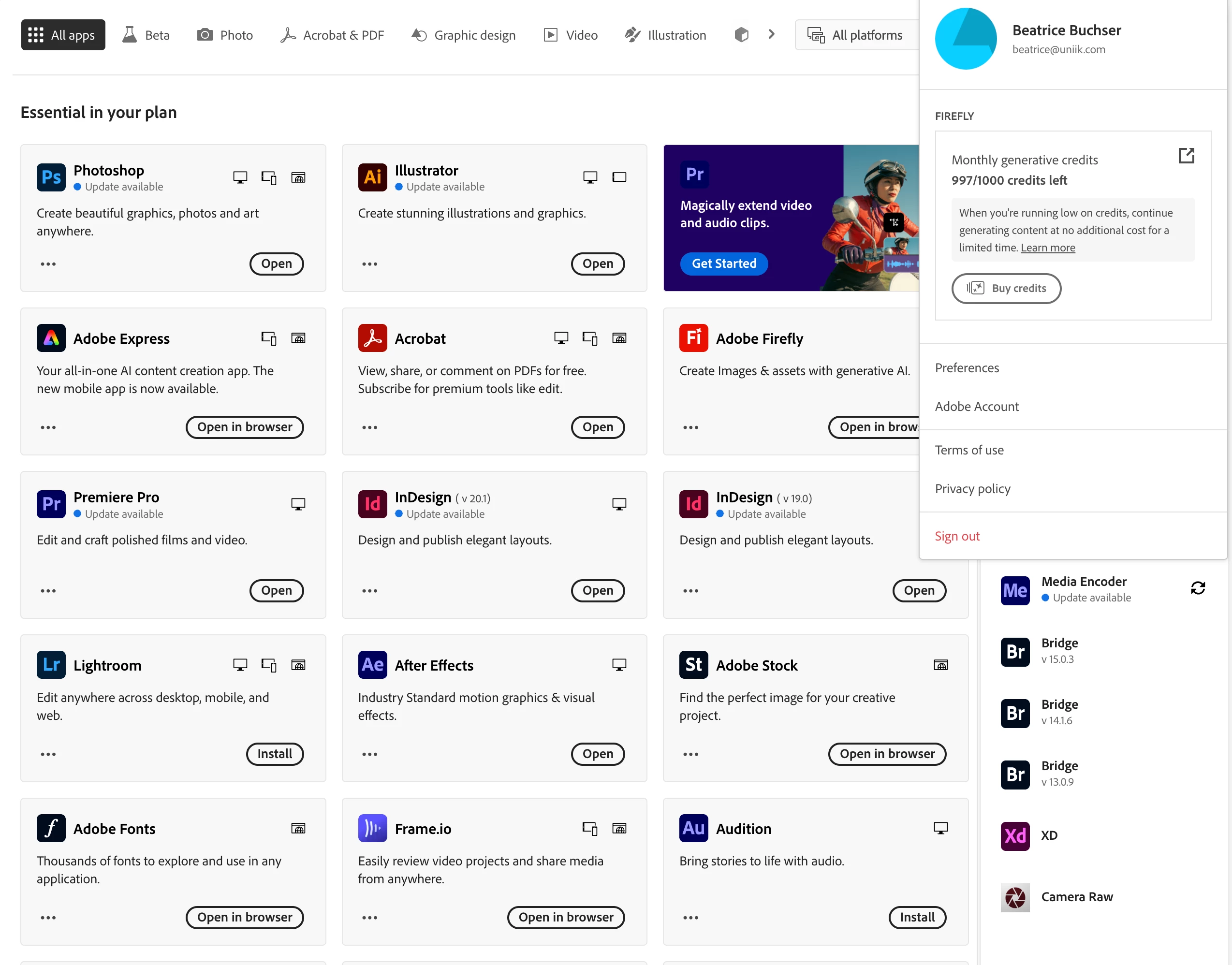Image resolution: width=1232 pixels, height=965 pixels.
Task: Choose Preferences from the account menu
Action: coord(967,368)
